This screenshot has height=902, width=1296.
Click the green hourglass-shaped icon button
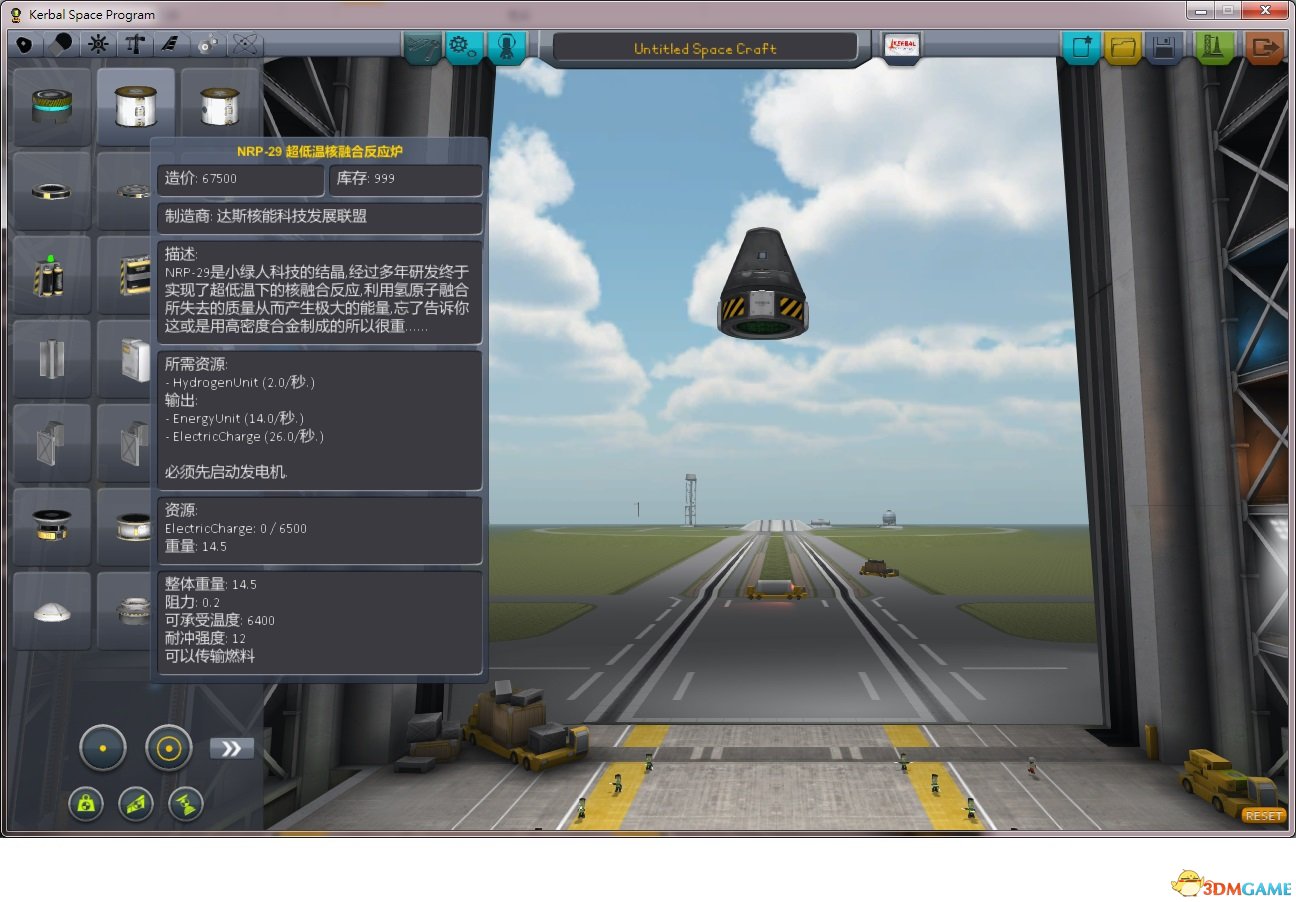tap(186, 803)
